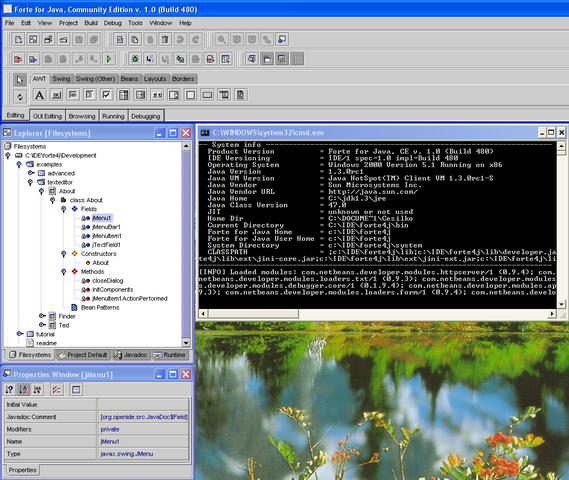Screen dimensions: 569x480
Task: Toggle the palette Connection Mode button
Action: 20,97
